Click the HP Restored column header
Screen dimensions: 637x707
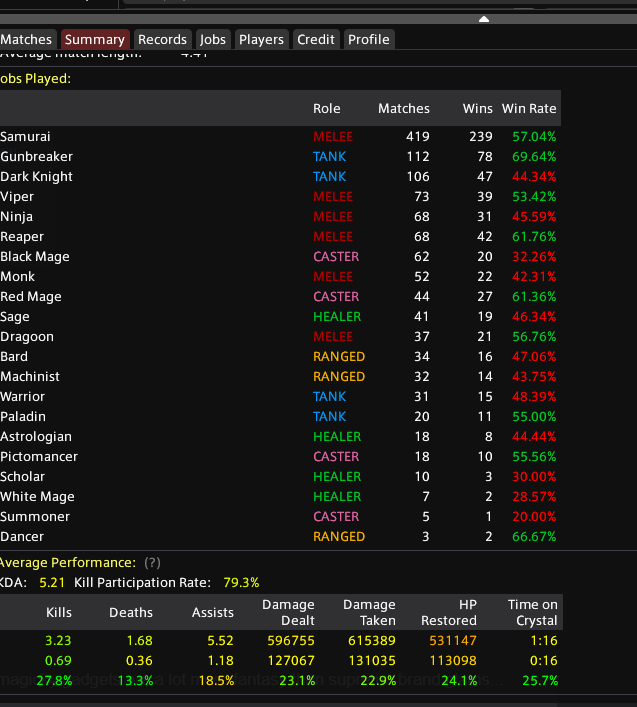click(x=449, y=612)
